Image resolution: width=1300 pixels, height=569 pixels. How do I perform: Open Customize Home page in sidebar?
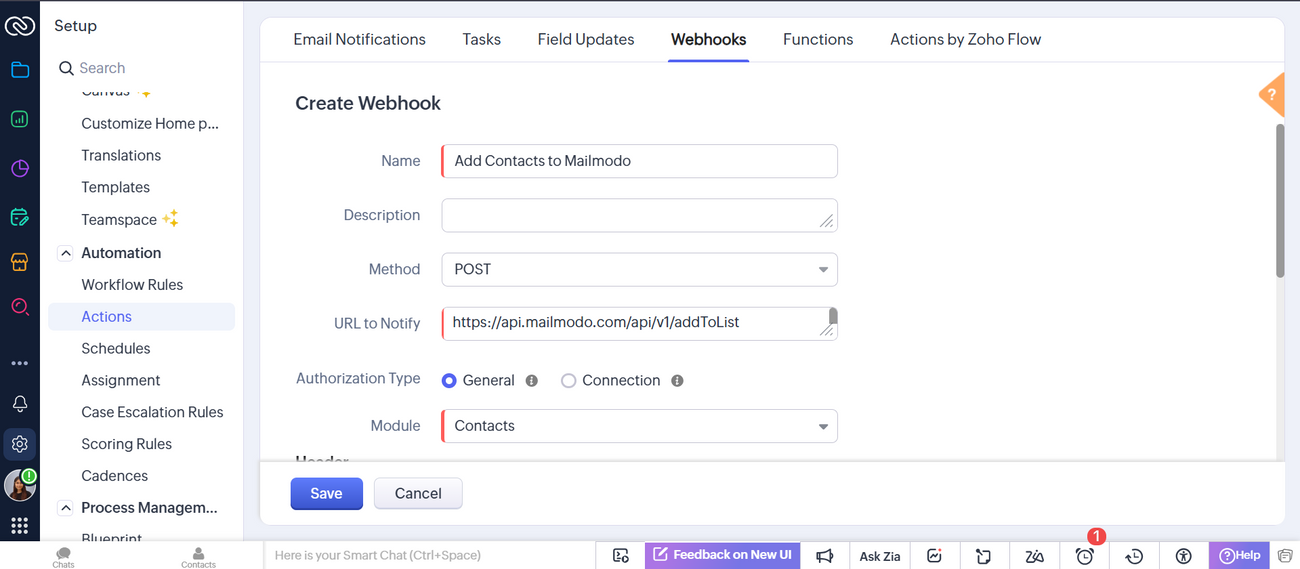click(x=150, y=124)
